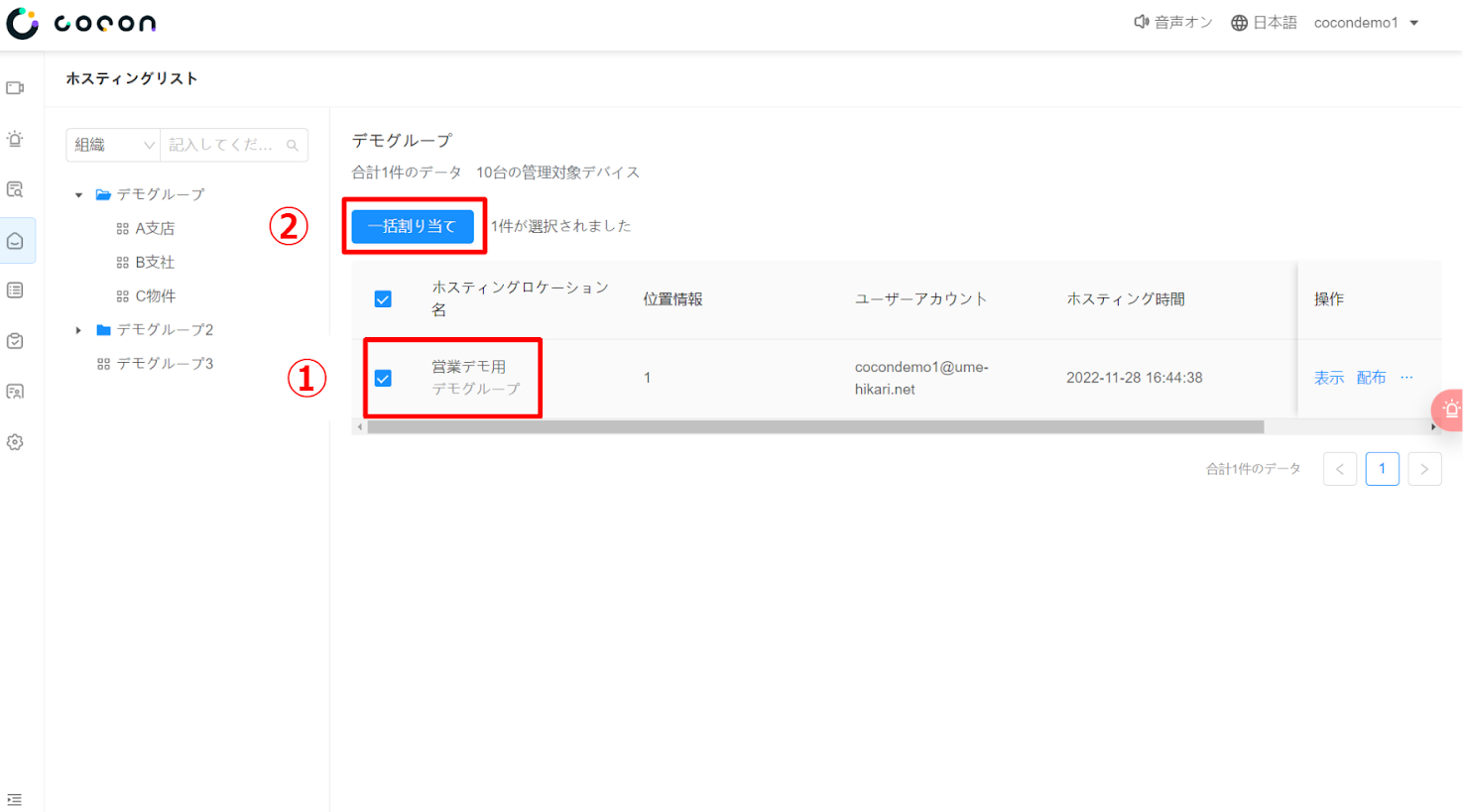The width and height of the screenshot is (1463, 812).
Task: Click the globe language icon
Action: [1239, 23]
